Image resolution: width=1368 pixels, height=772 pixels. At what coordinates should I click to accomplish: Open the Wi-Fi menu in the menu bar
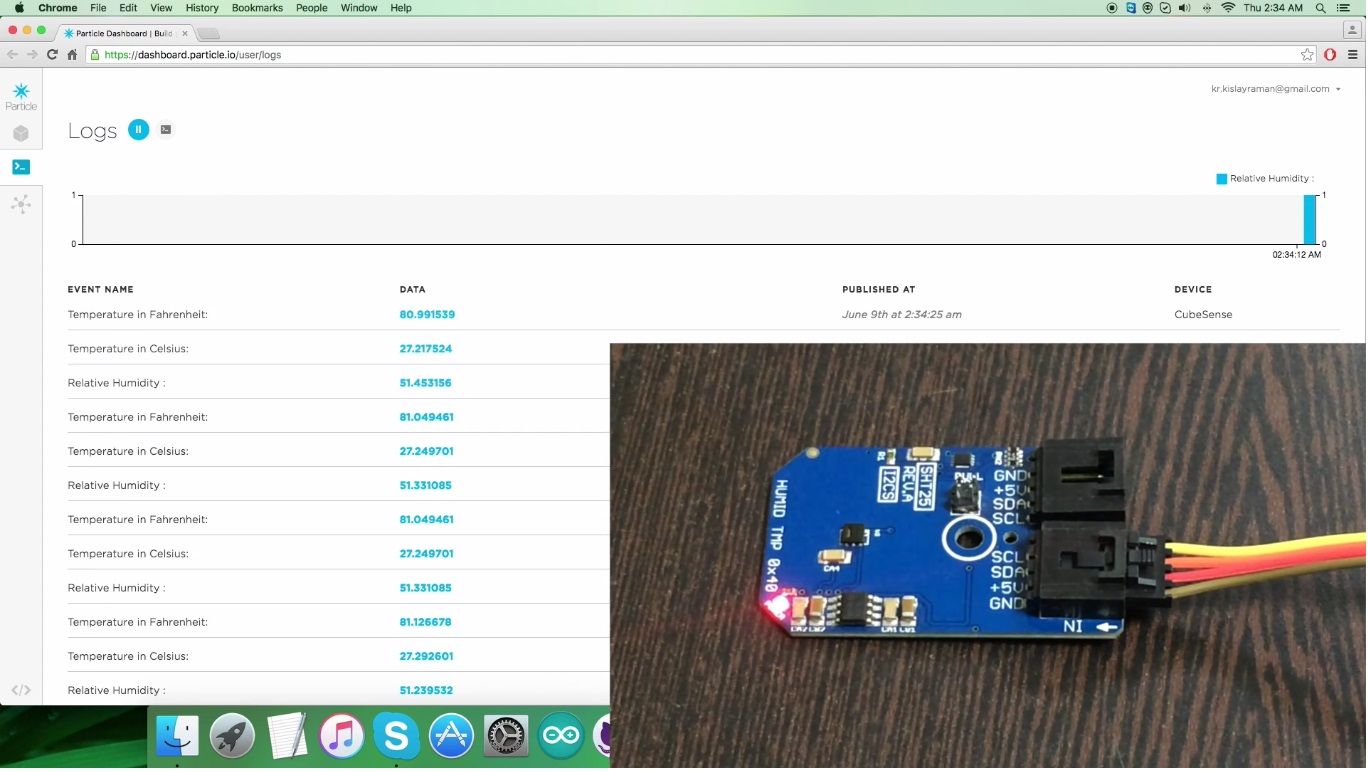coord(1227,7)
